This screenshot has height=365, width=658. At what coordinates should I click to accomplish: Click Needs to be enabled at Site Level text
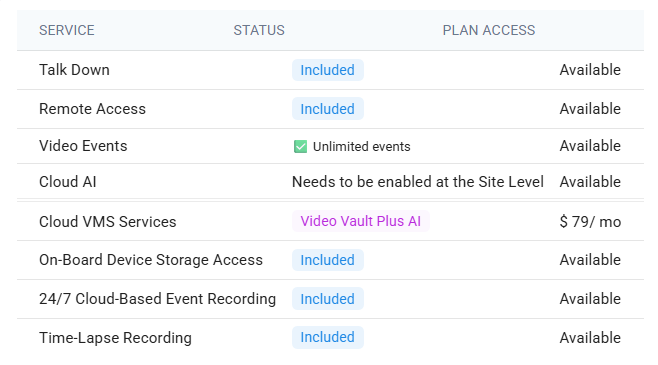(x=418, y=182)
